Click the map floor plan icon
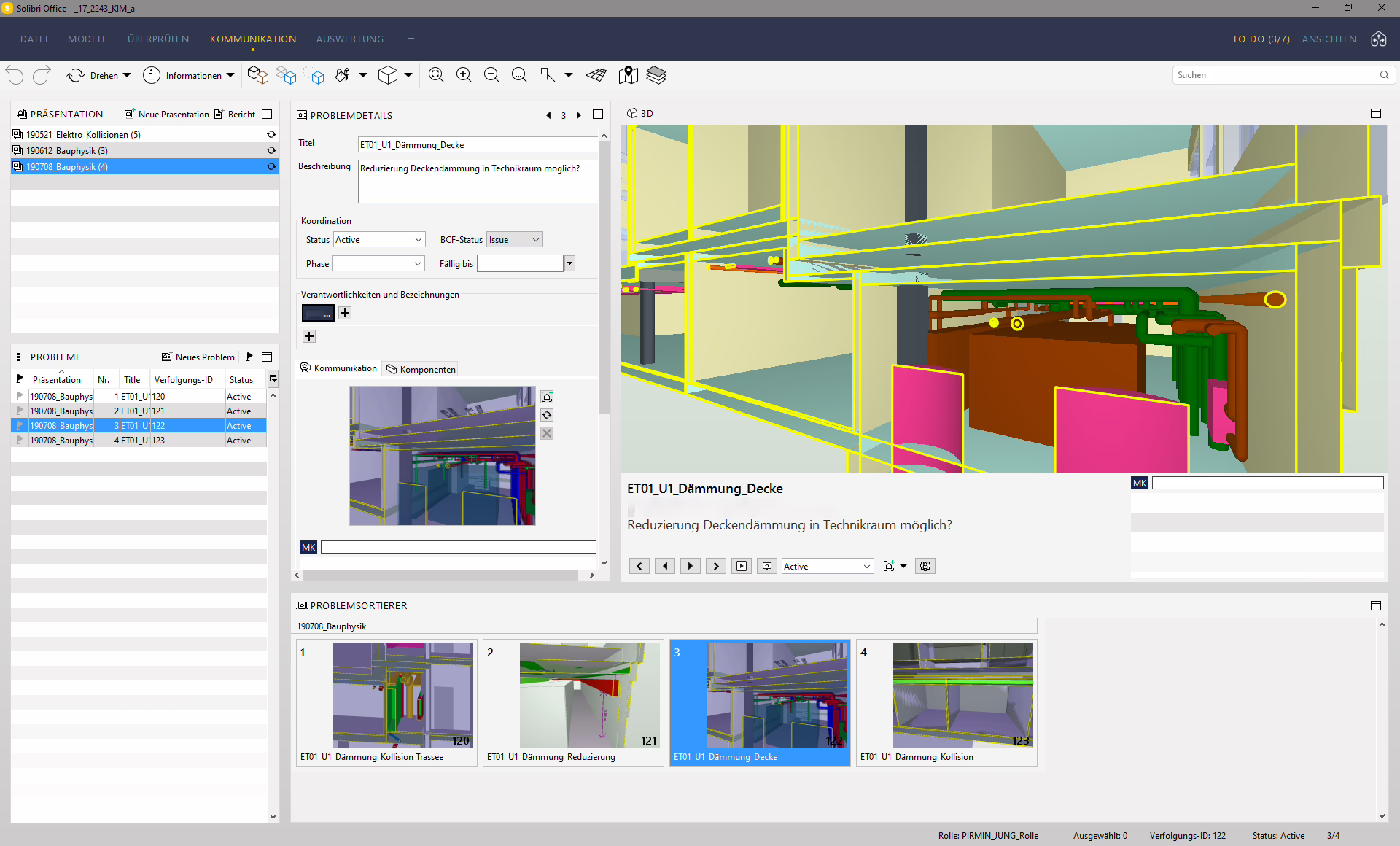Image resolution: width=1400 pixels, height=846 pixels. tap(628, 75)
